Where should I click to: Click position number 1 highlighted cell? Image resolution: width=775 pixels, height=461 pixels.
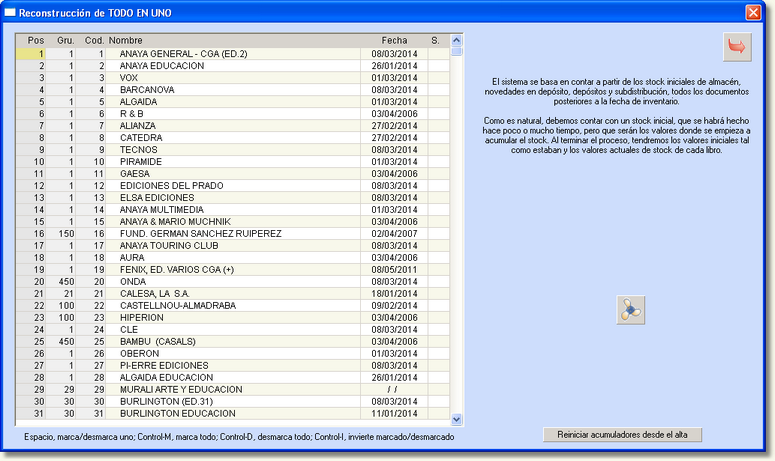(x=31, y=54)
